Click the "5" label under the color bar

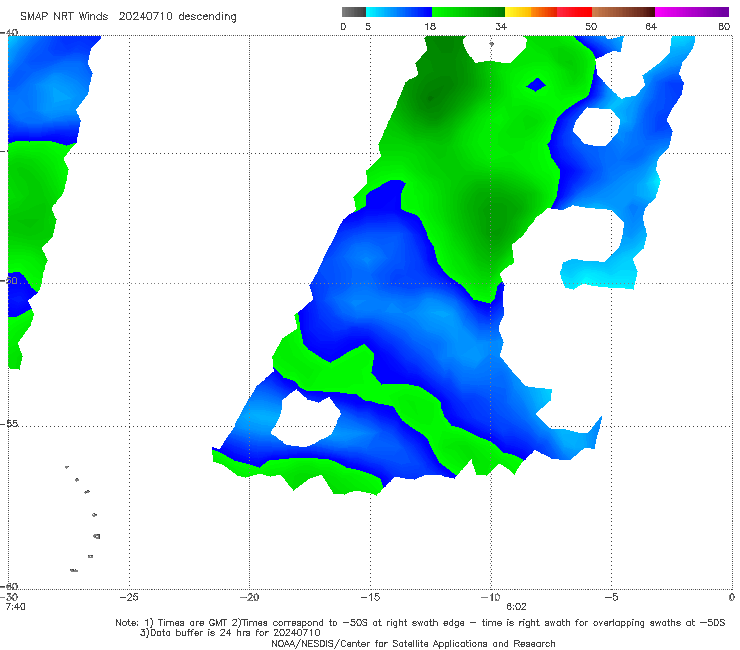(x=368, y=26)
